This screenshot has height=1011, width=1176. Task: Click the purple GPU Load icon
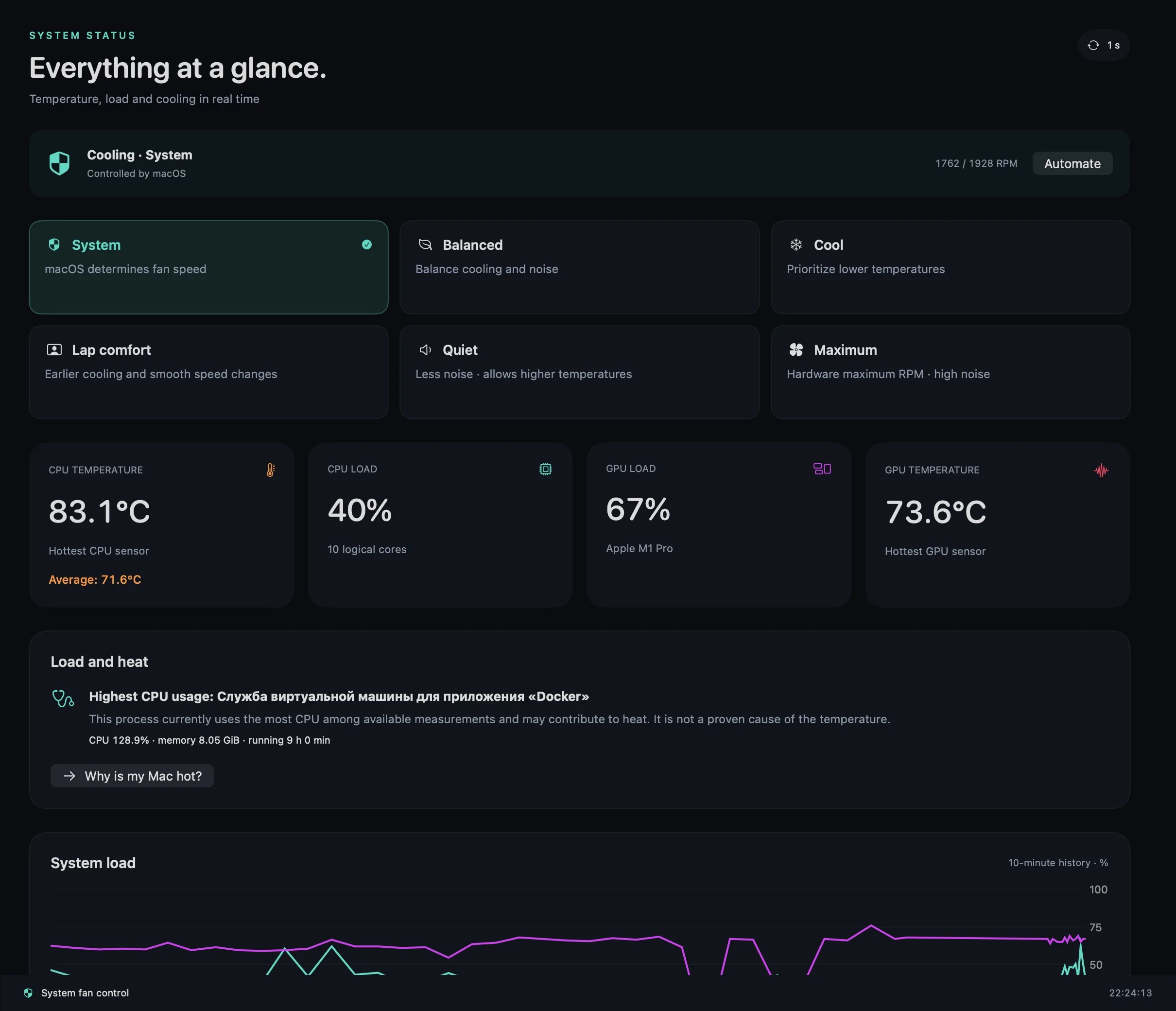822,469
